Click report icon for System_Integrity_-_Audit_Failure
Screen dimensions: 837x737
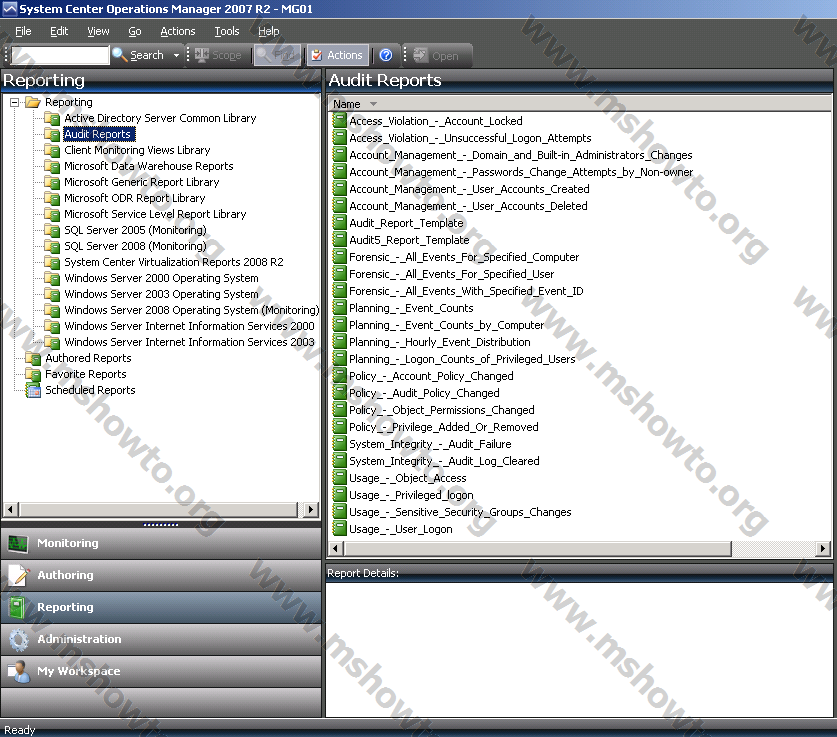click(339, 444)
